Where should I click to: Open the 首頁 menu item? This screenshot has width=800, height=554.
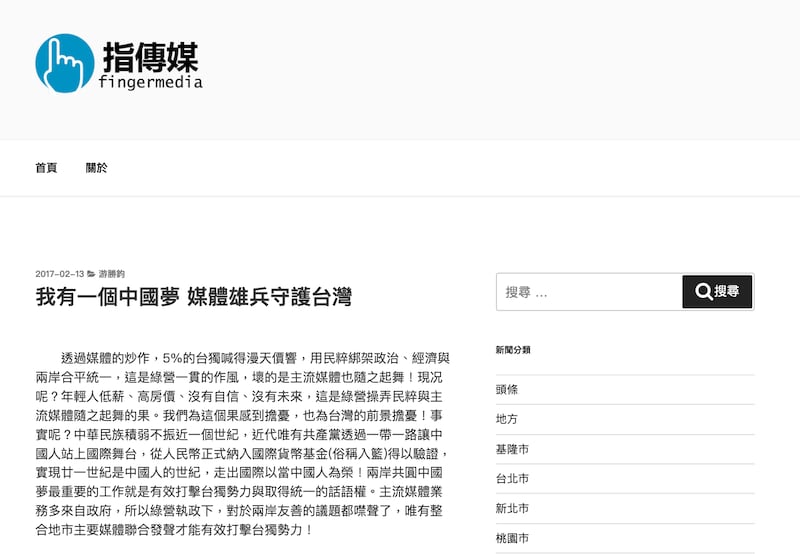(46, 168)
